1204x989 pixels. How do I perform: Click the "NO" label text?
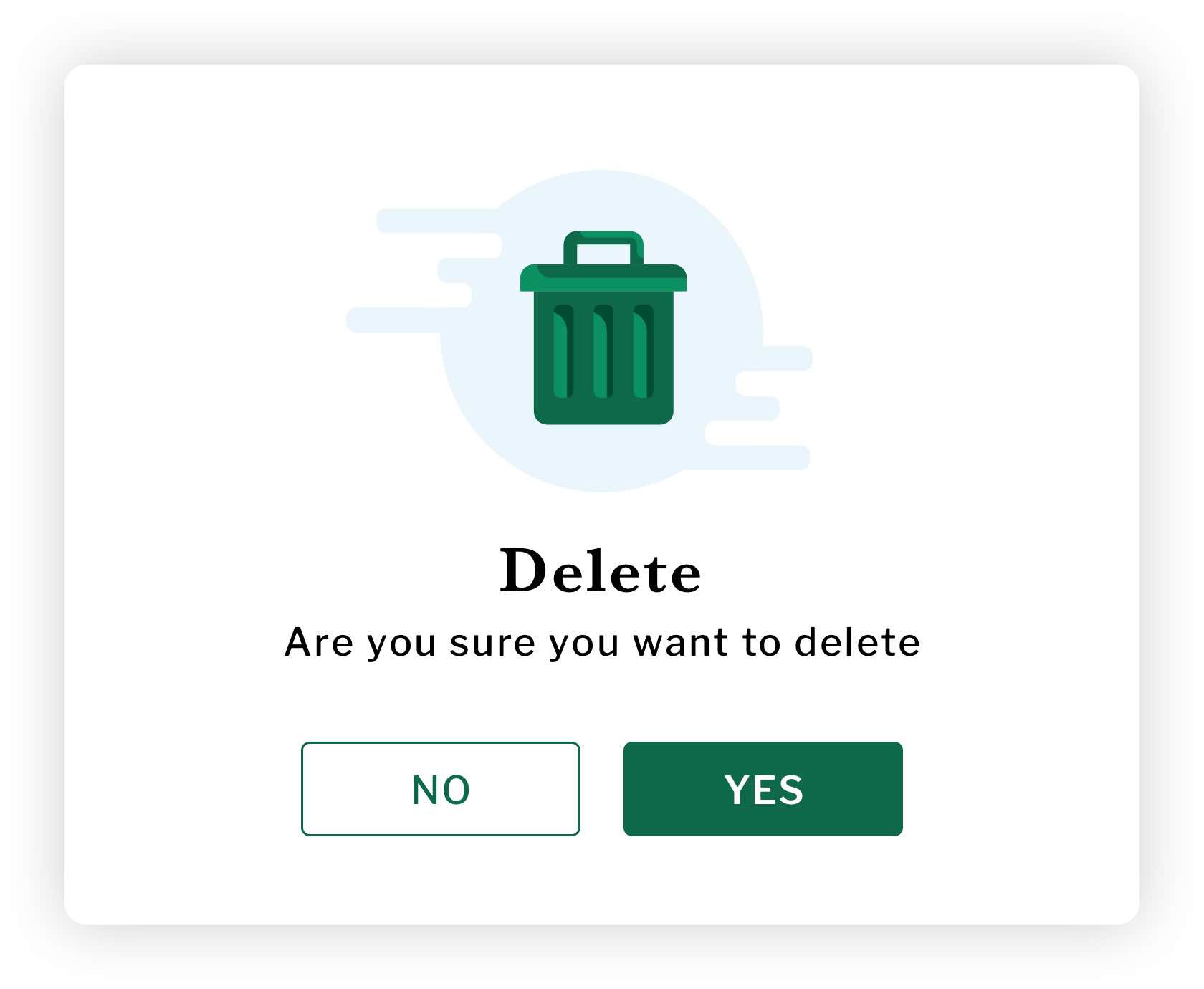pos(441,790)
